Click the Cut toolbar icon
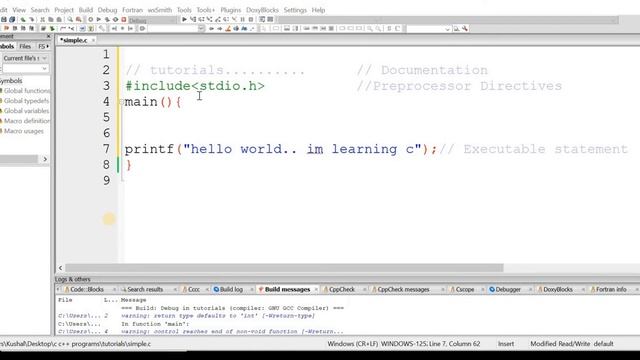Viewport: 640px width, 360px height. (x=42, y=19)
